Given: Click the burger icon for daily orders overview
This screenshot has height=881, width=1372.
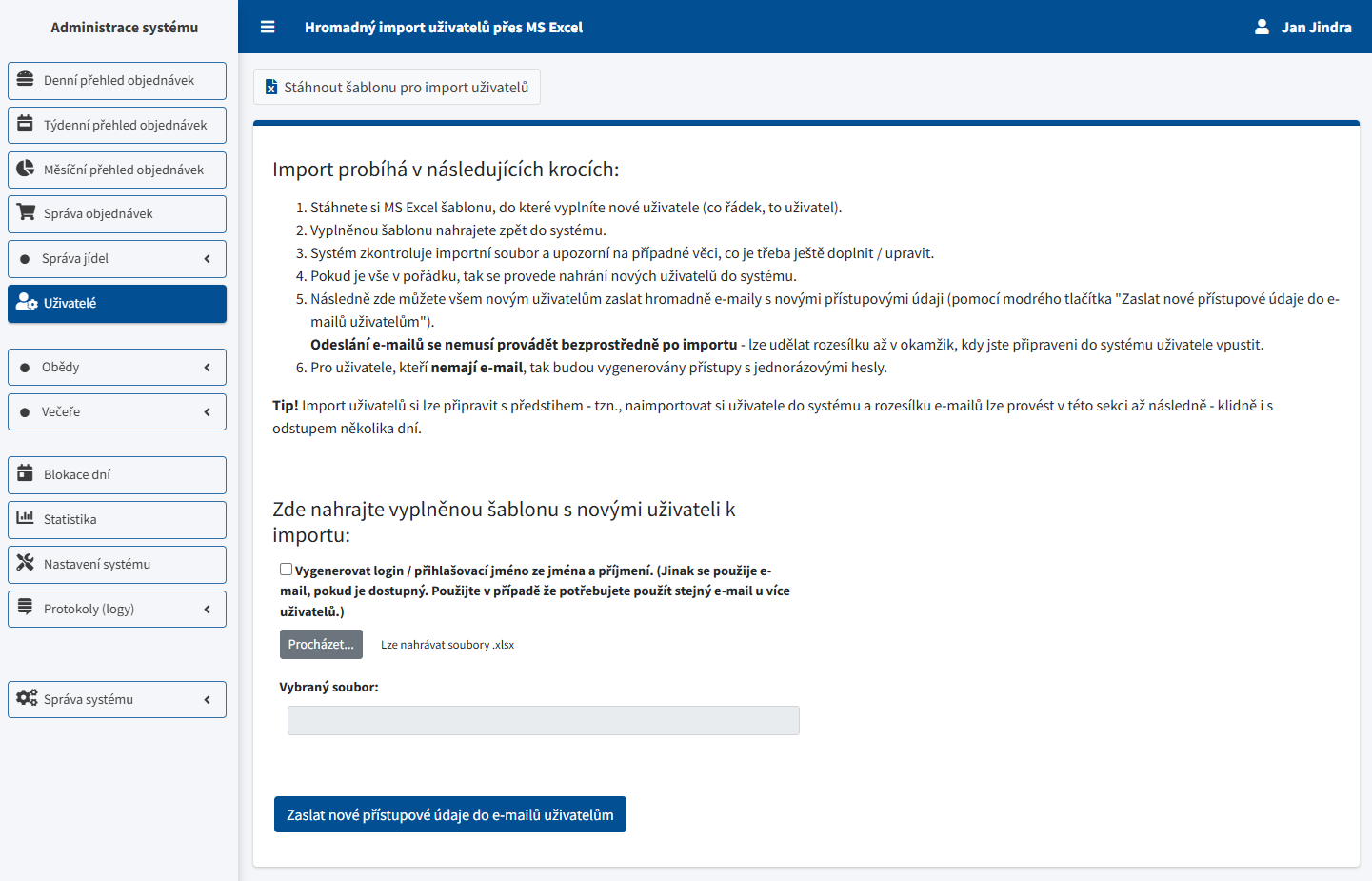Looking at the screenshot, I should pos(26,80).
